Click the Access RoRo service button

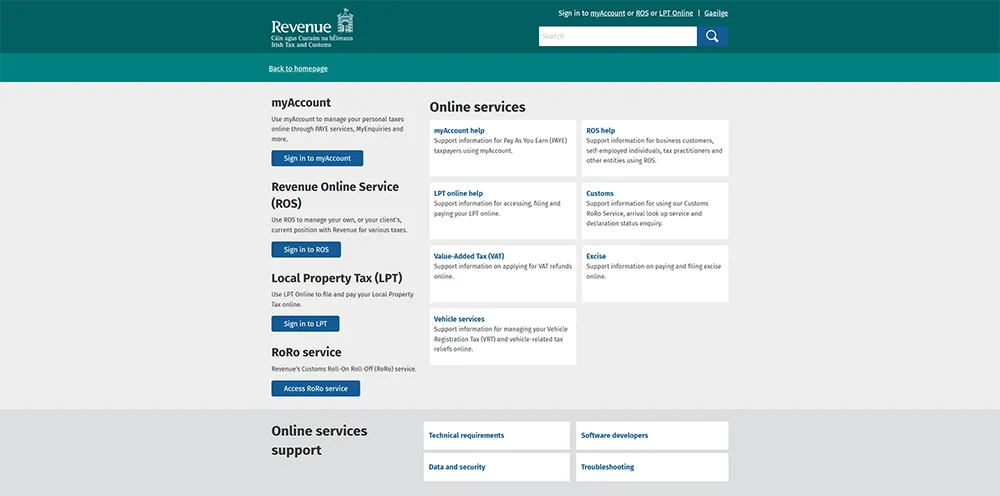(316, 388)
